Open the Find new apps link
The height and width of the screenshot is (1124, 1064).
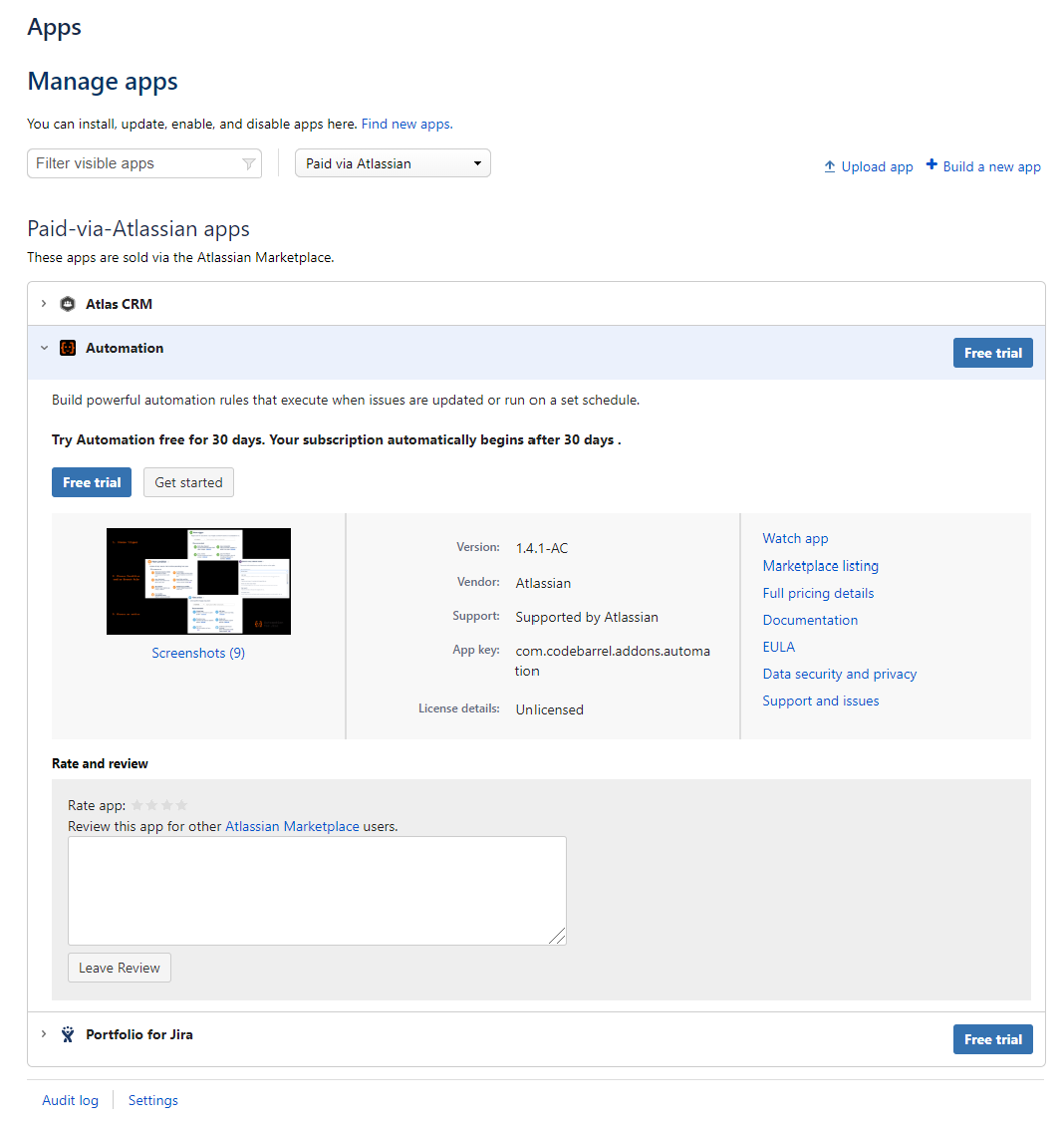tap(407, 124)
